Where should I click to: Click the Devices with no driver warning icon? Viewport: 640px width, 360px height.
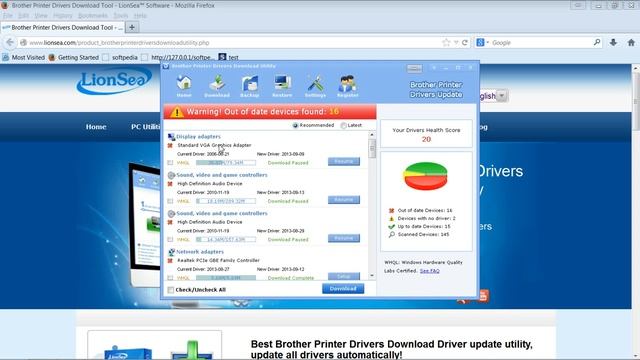[391, 218]
